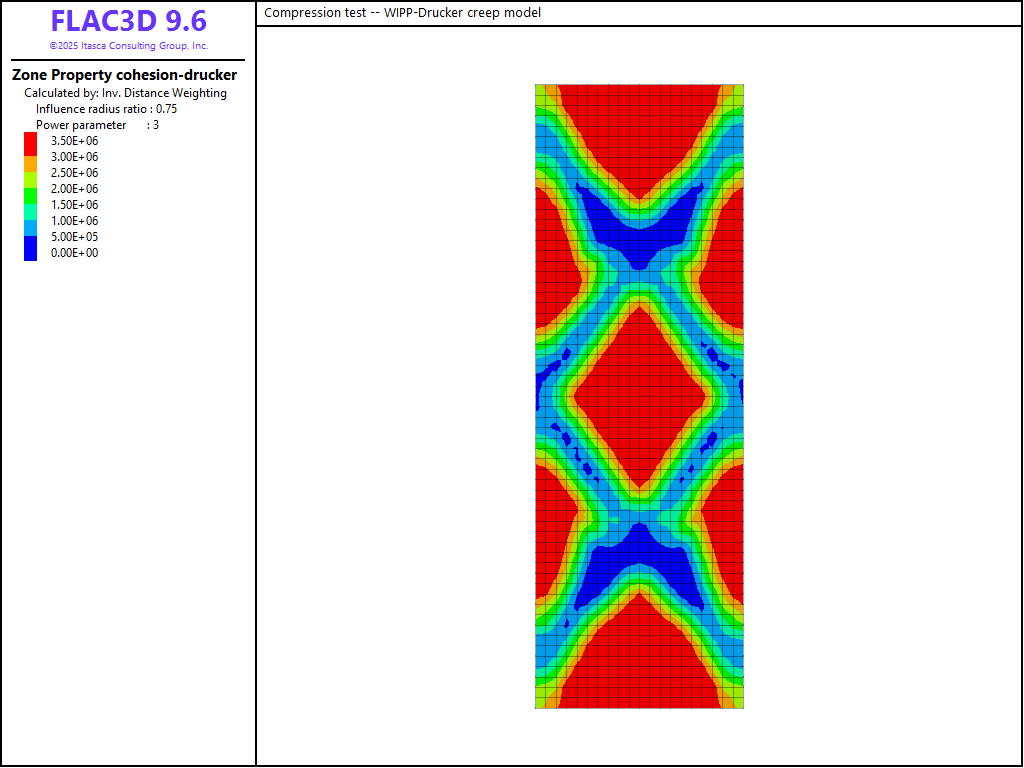Select the Influence radius ratio 0.75 entry
Viewport: 1024px width, 768px height.
[107, 109]
